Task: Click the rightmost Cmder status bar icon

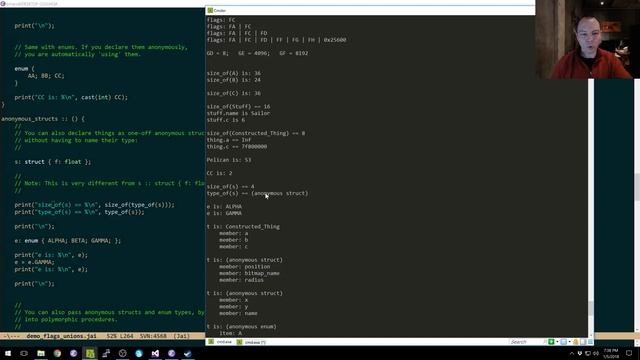Action: point(590,342)
